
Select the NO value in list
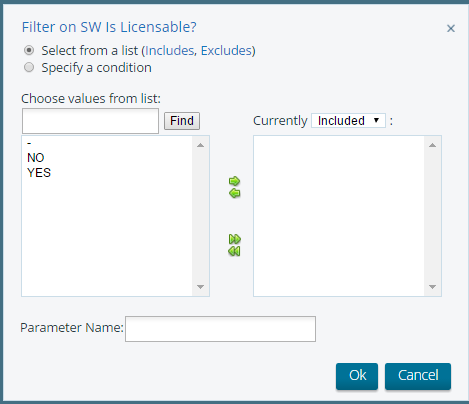tap(36, 158)
